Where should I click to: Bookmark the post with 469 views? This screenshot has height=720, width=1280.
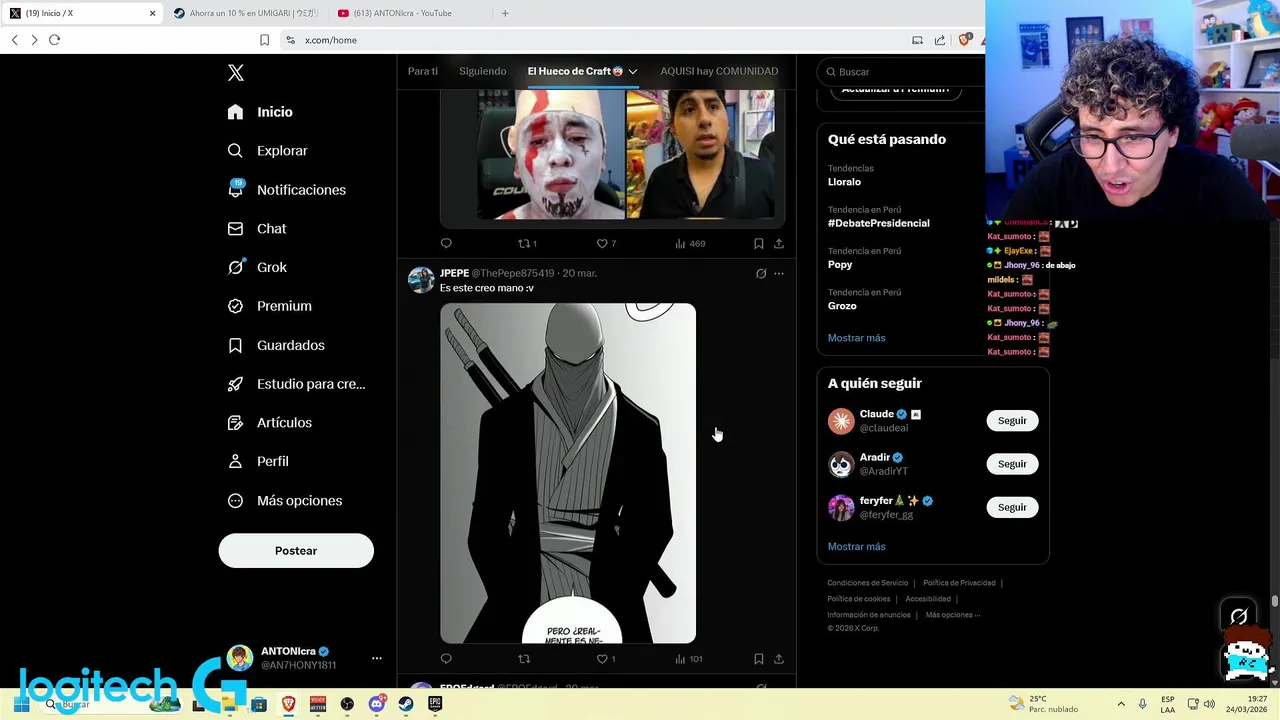tap(758, 243)
